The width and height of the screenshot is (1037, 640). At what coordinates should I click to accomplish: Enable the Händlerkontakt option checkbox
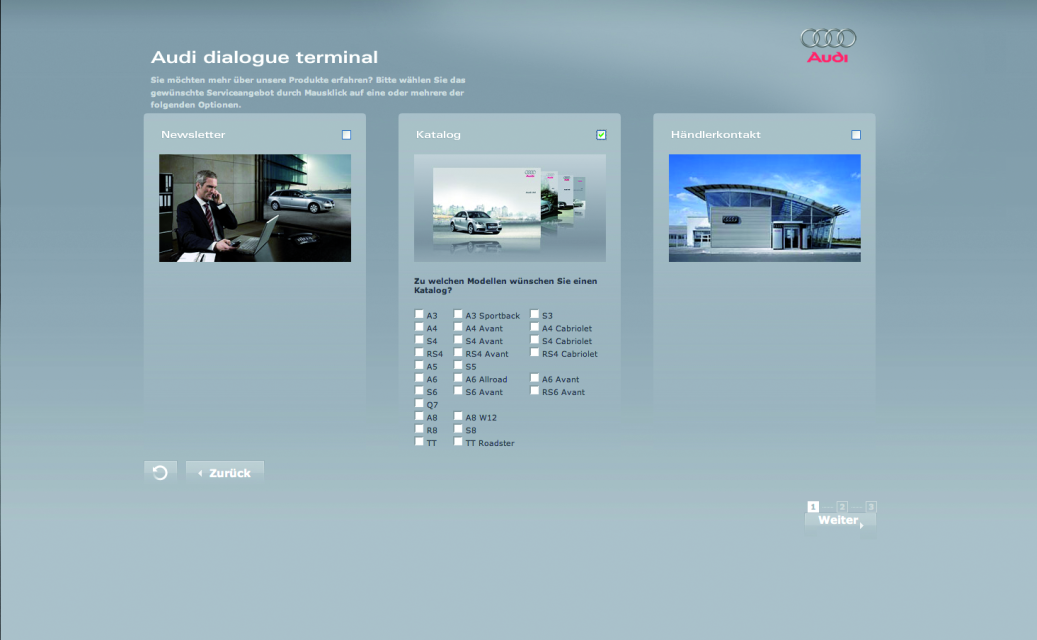pos(856,135)
